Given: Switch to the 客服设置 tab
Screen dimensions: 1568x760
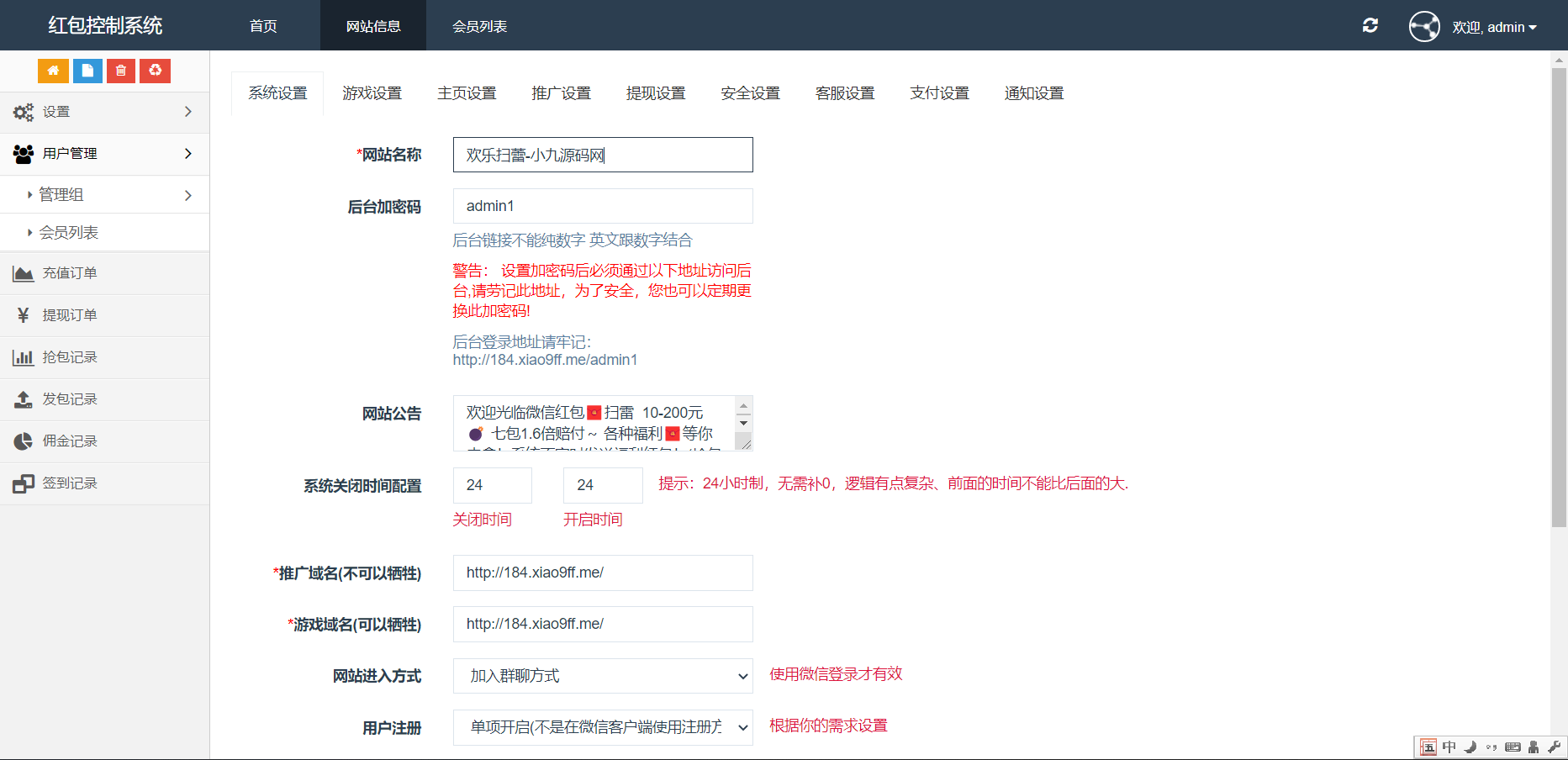Looking at the screenshot, I should 845,93.
